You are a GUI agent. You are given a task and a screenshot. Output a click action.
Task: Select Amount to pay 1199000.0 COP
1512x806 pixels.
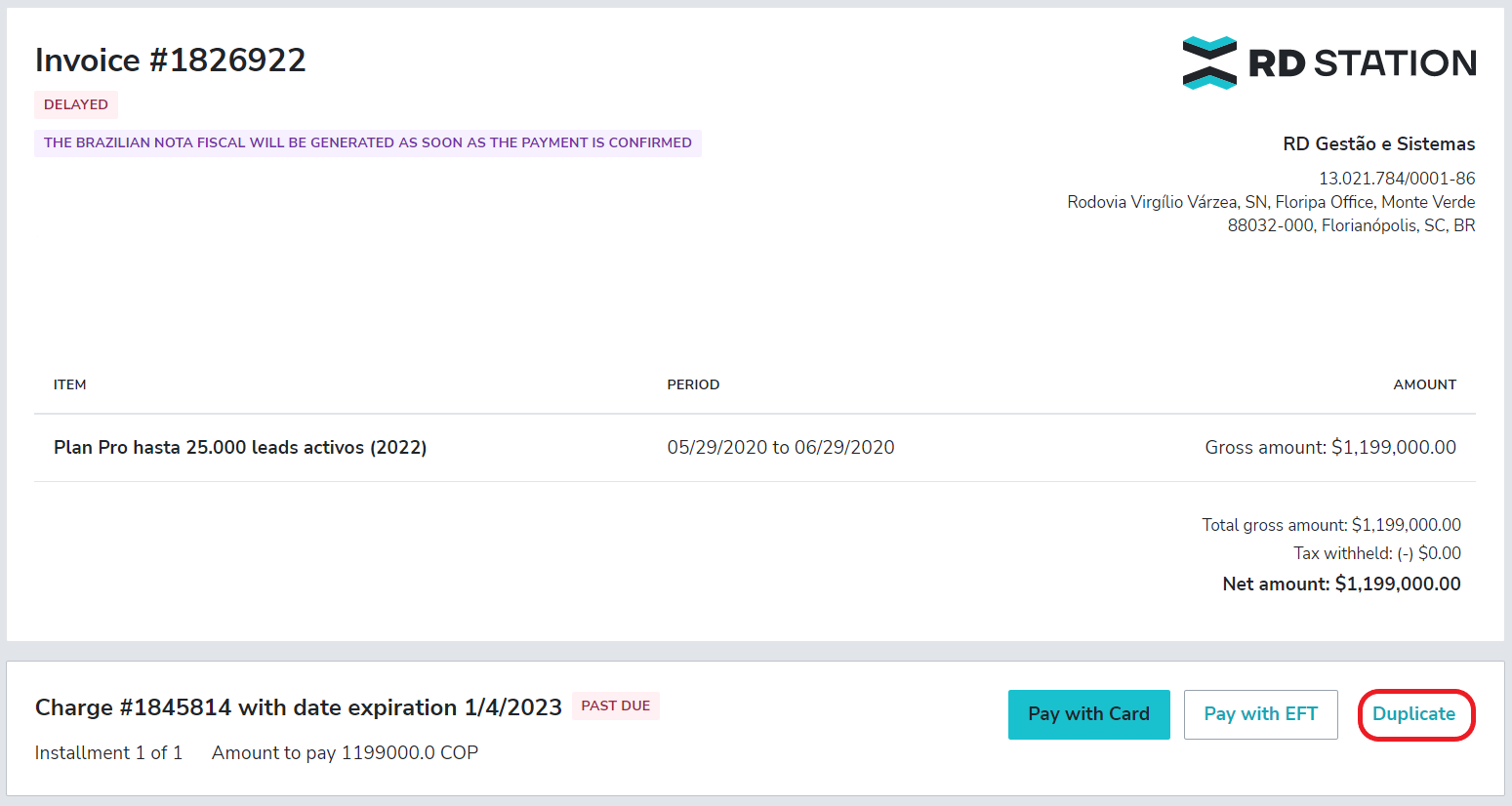[x=344, y=752]
